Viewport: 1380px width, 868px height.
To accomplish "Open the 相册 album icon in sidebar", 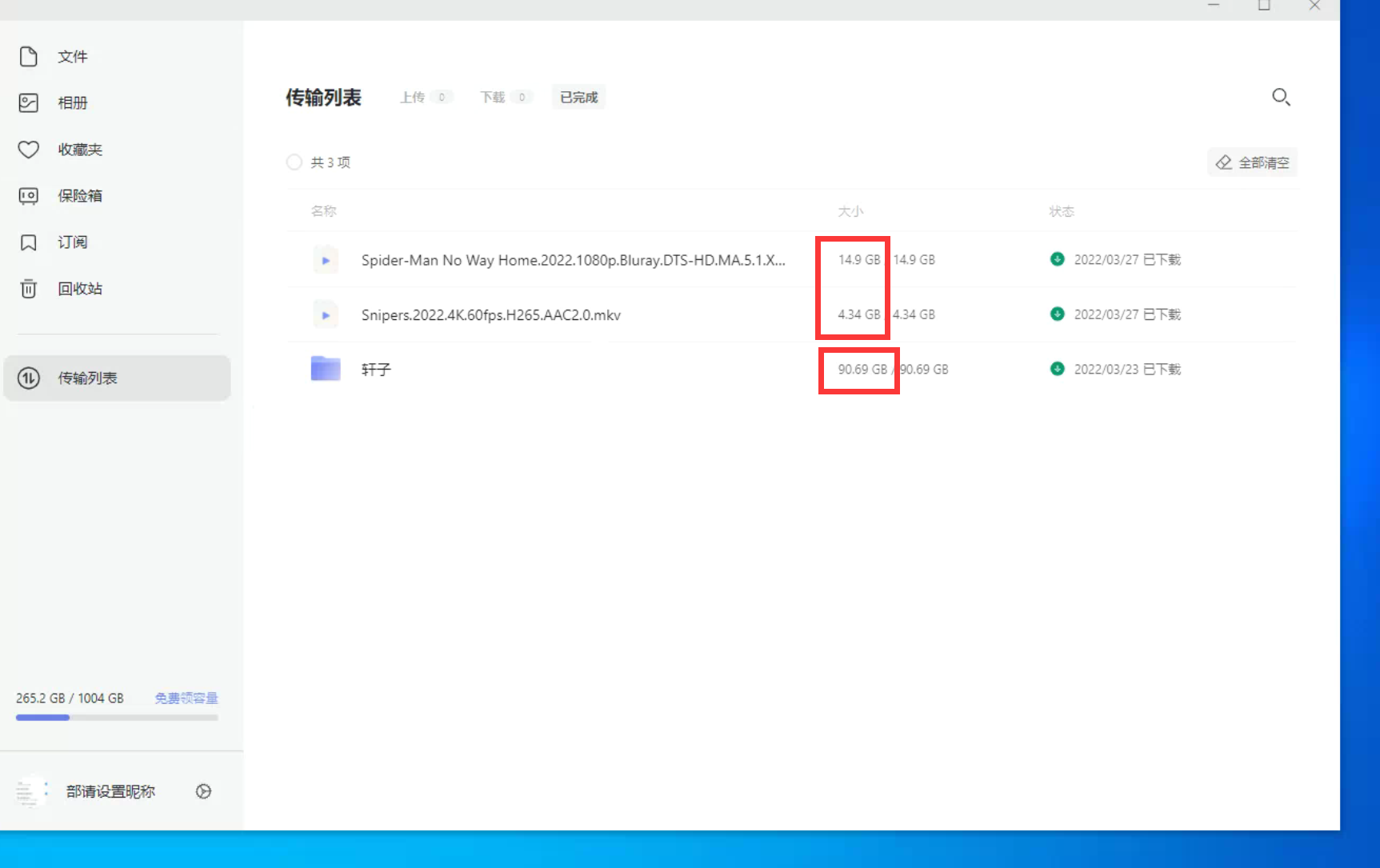I will point(29,103).
